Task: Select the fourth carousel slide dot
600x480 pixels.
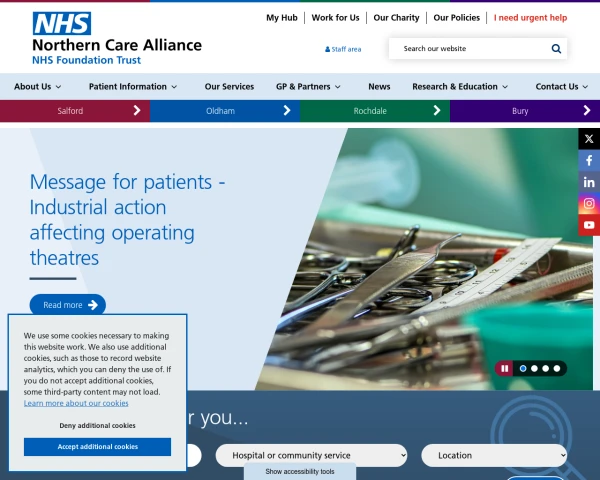Action: point(557,368)
